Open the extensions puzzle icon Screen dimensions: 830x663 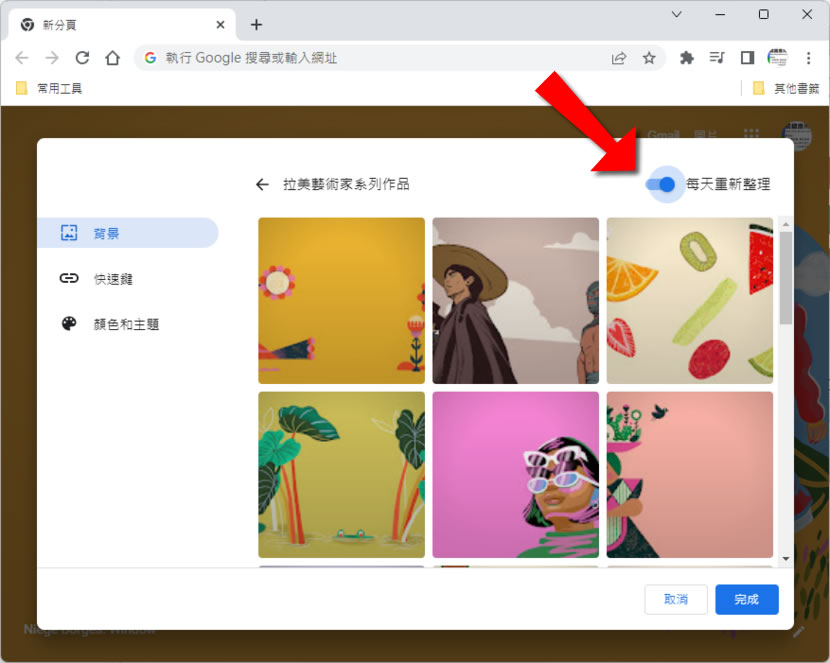[x=687, y=58]
